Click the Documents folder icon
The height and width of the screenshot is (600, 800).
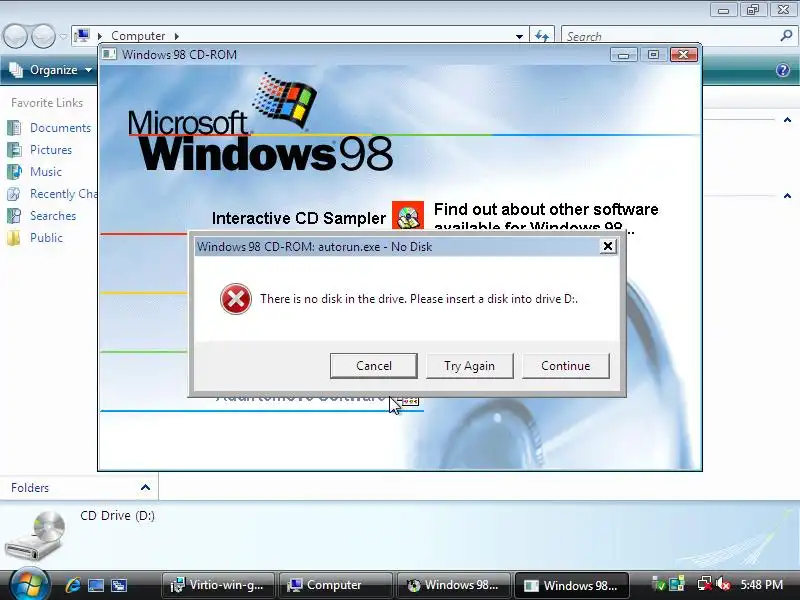coord(14,128)
